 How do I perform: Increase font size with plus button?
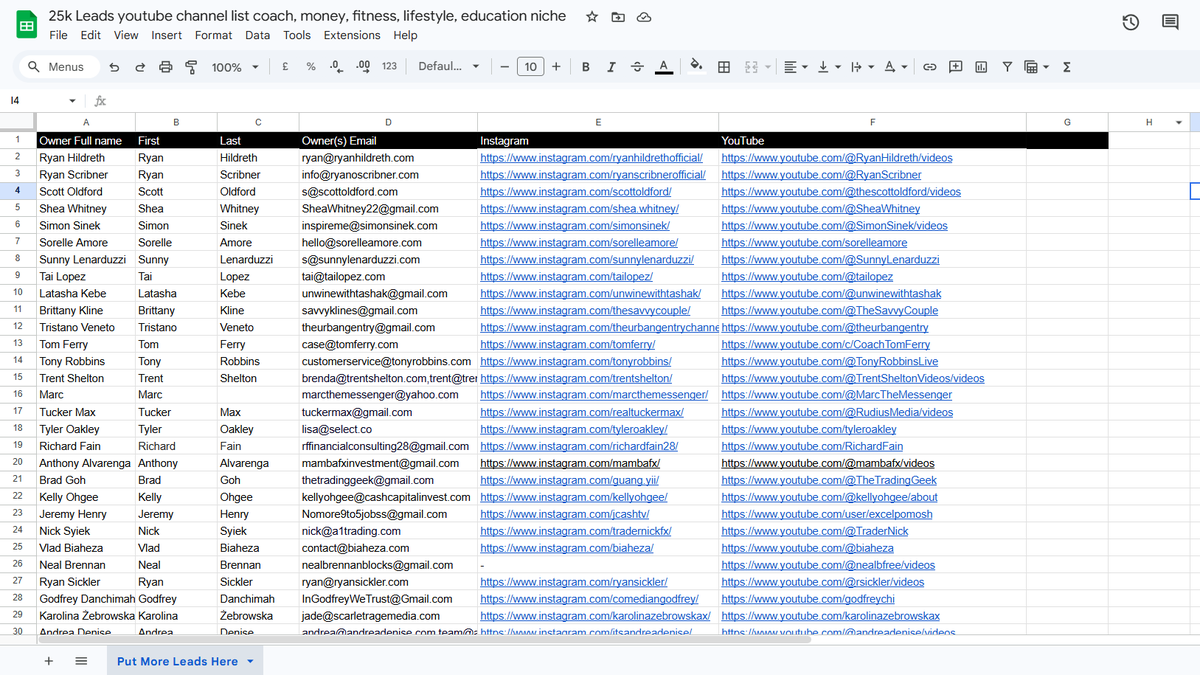pyautogui.click(x=556, y=67)
